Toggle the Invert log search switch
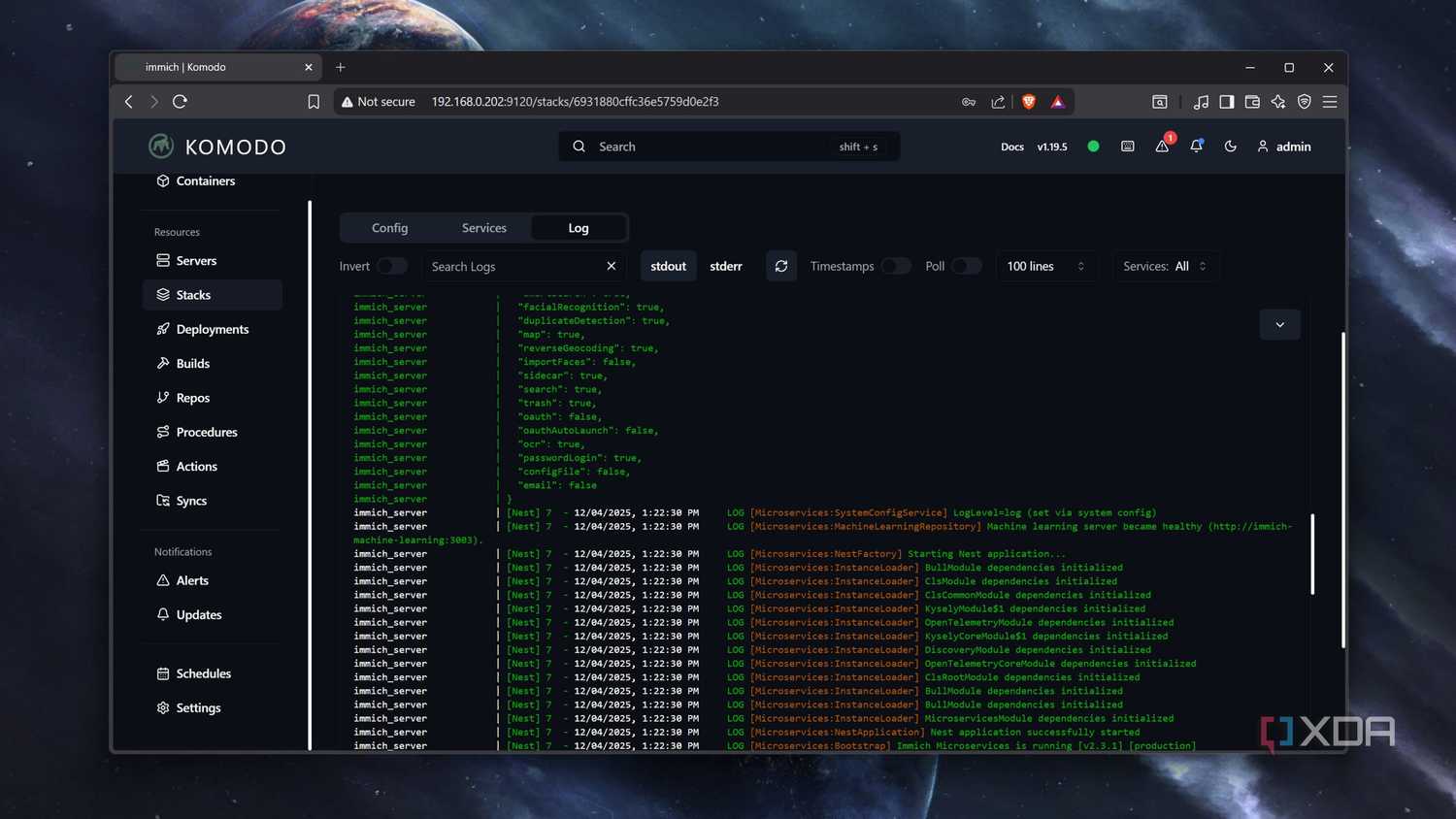Viewport: 1456px width, 819px height. (391, 266)
